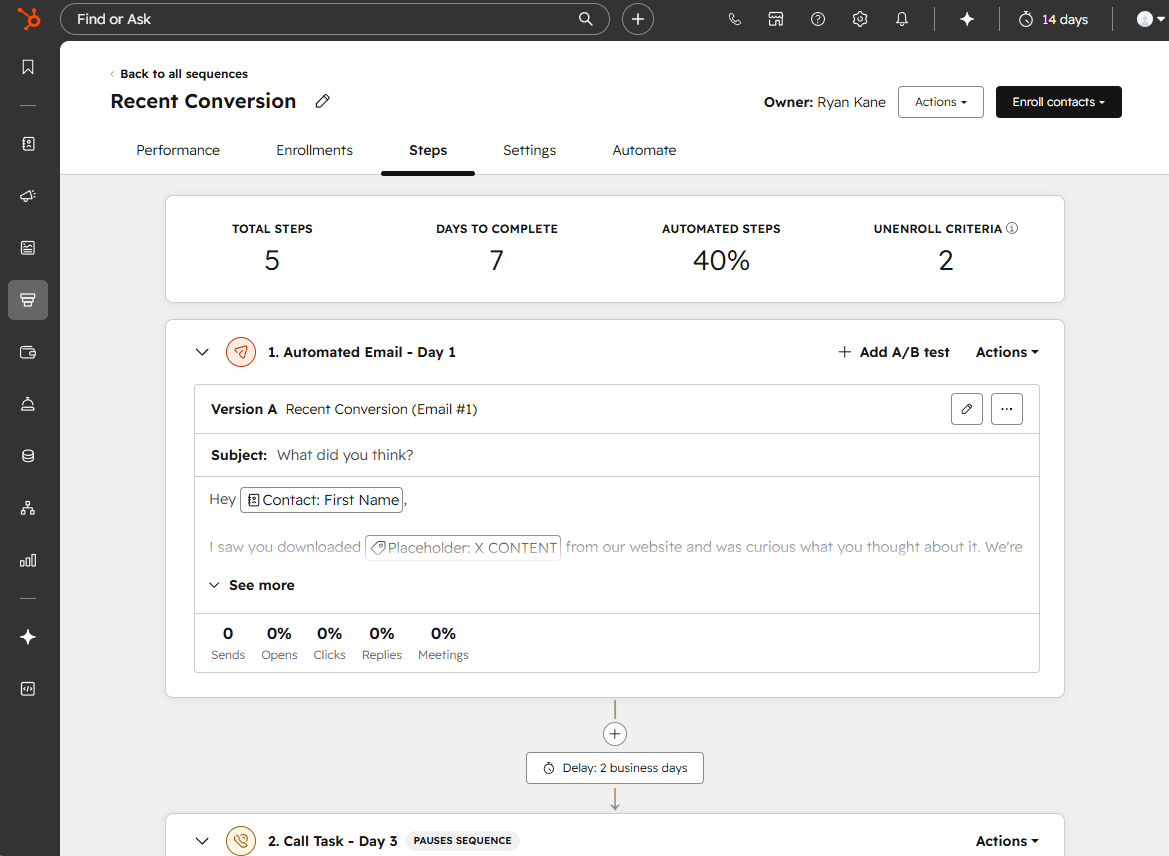Viewport: 1169px width, 856px height.
Task: Open the Marketing megaphone icon in sidebar
Action: coord(27,195)
